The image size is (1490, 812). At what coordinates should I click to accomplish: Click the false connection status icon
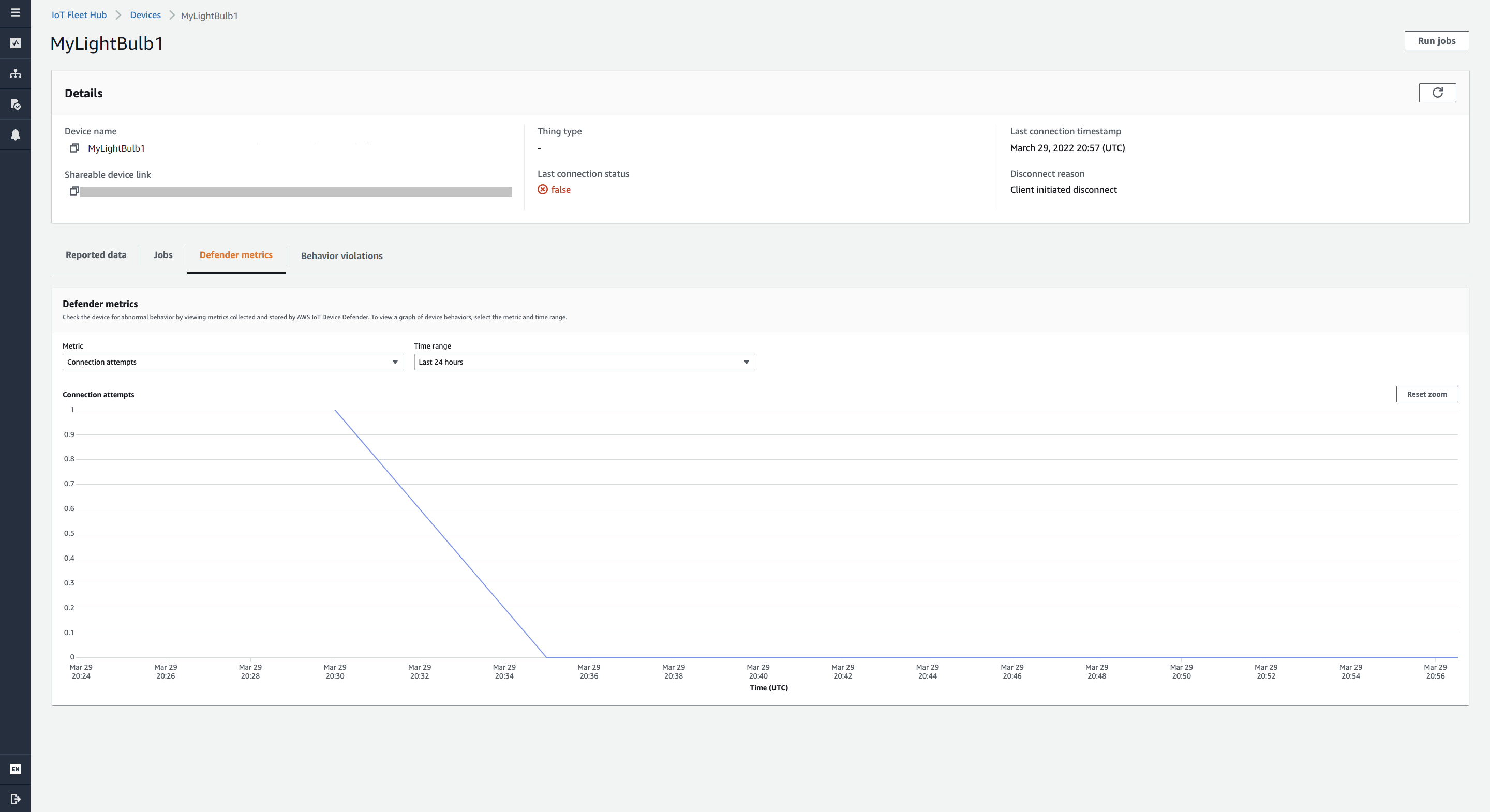click(x=543, y=190)
